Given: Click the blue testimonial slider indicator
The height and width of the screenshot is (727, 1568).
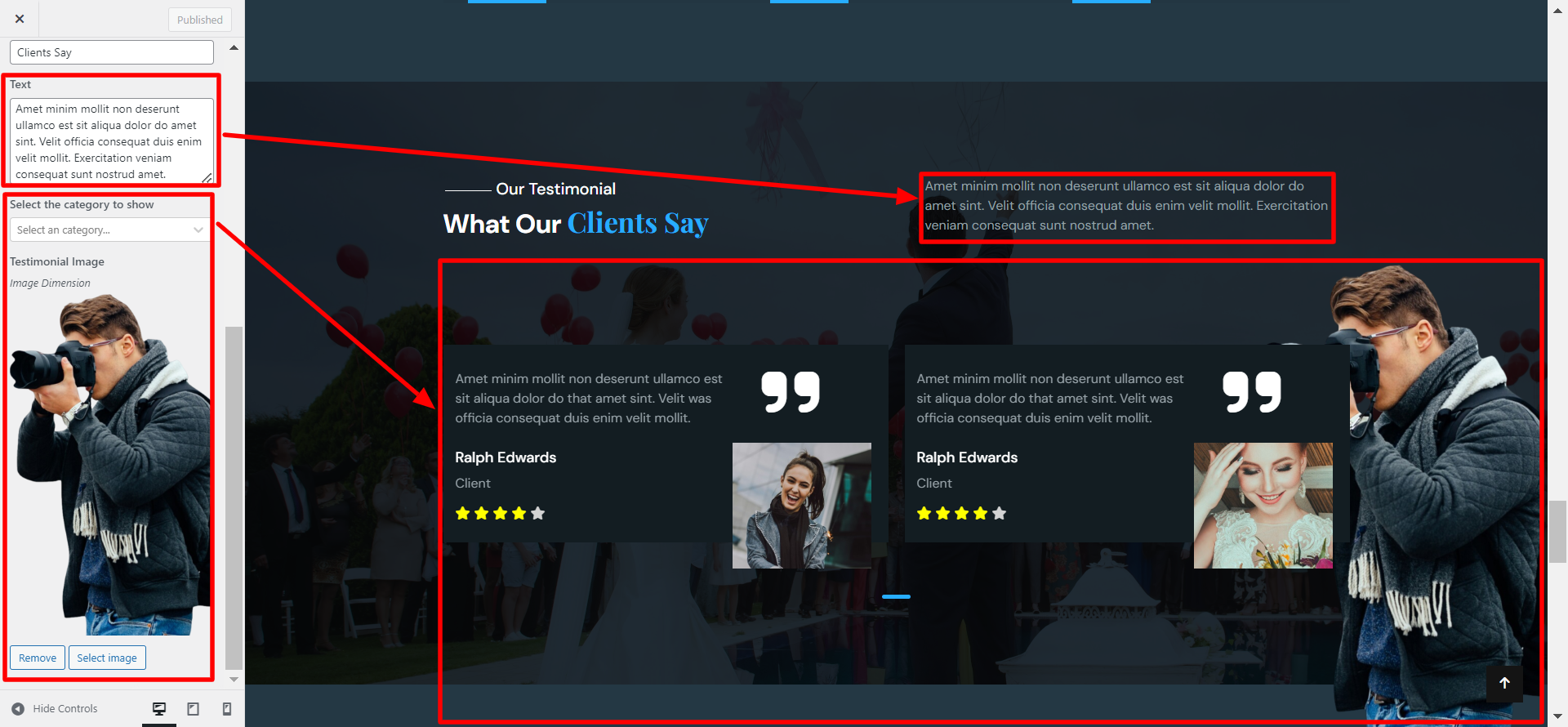Looking at the screenshot, I should (x=896, y=597).
